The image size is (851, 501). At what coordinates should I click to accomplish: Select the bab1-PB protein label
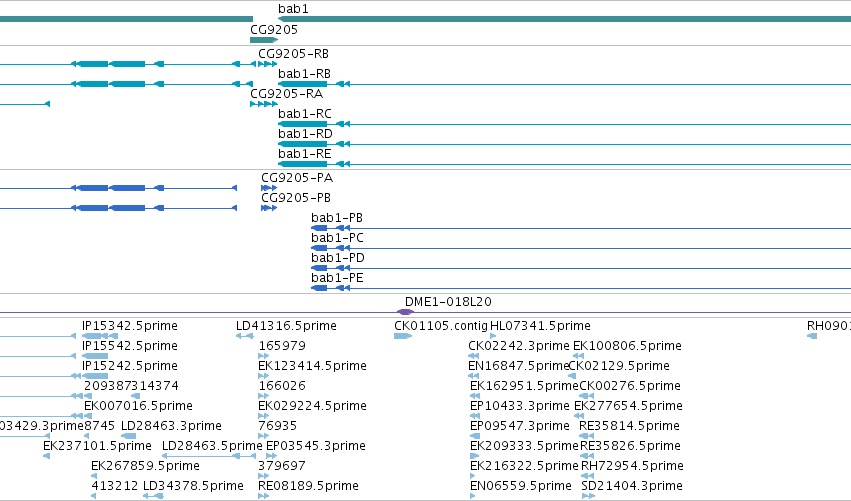coord(336,218)
